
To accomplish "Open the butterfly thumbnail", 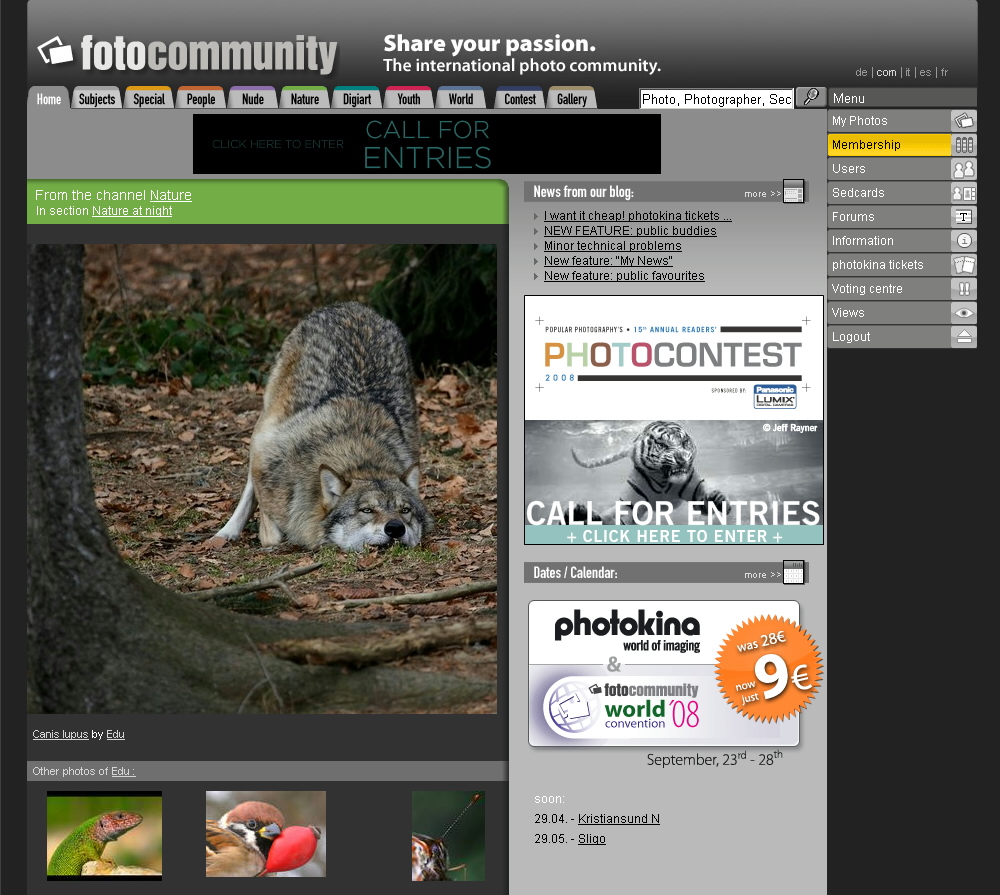I will (448, 836).
